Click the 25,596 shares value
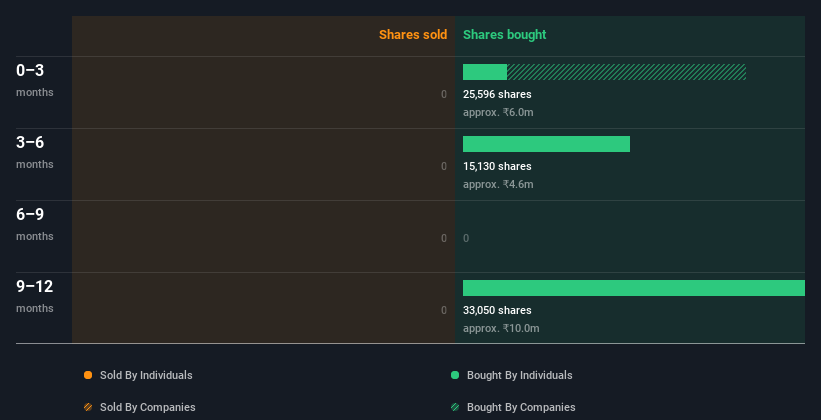This screenshot has width=821, height=420. click(497, 94)
